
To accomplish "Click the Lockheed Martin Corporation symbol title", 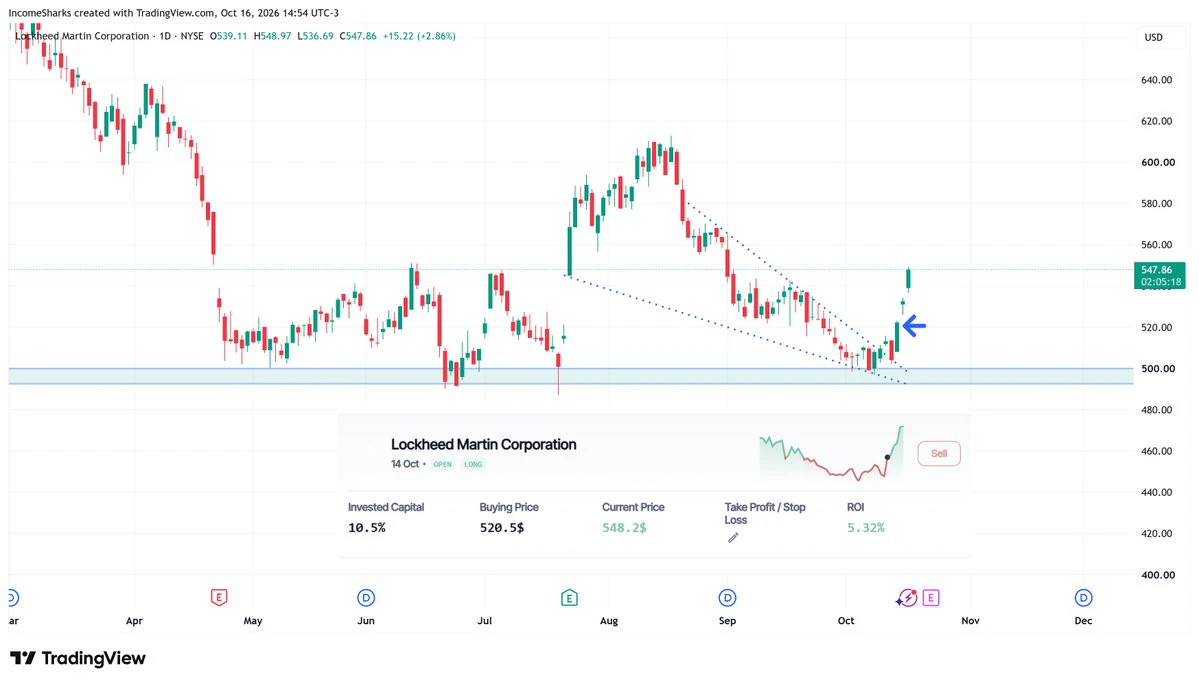I will tap(82, 36).
